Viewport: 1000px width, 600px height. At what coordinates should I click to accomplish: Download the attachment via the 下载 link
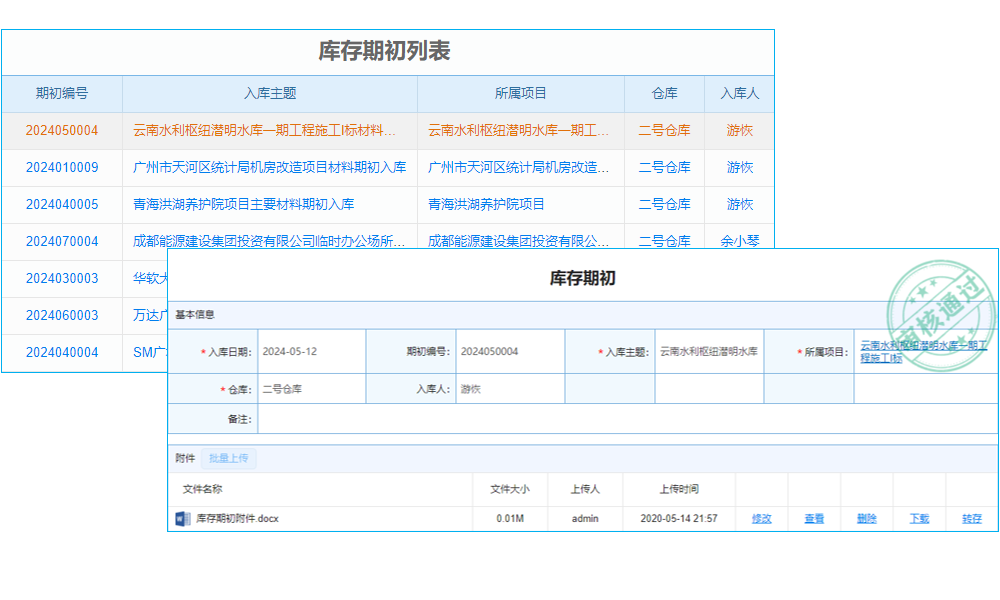point(918,519)
